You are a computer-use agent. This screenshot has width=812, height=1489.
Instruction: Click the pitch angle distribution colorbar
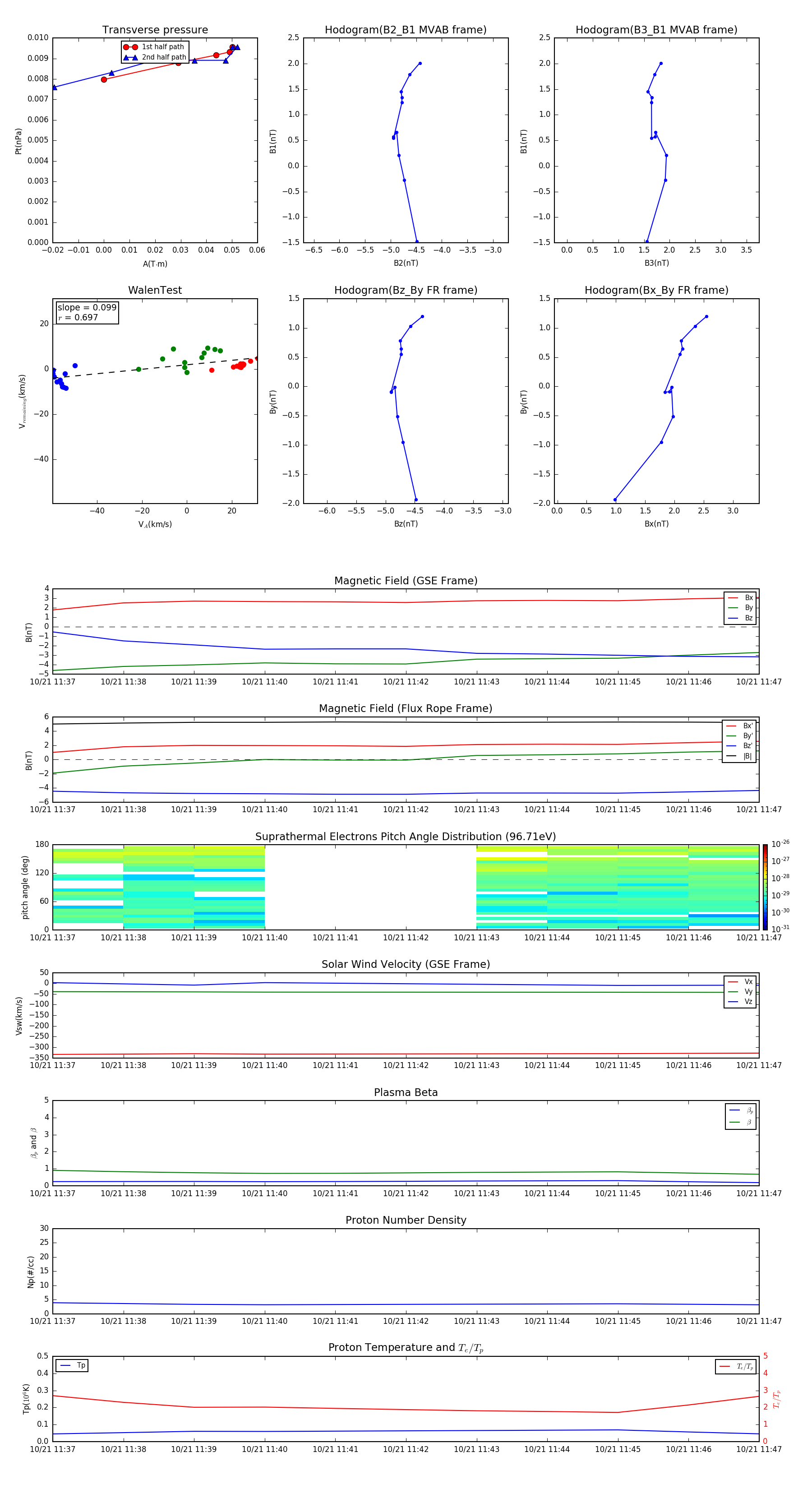coord(765,887)
